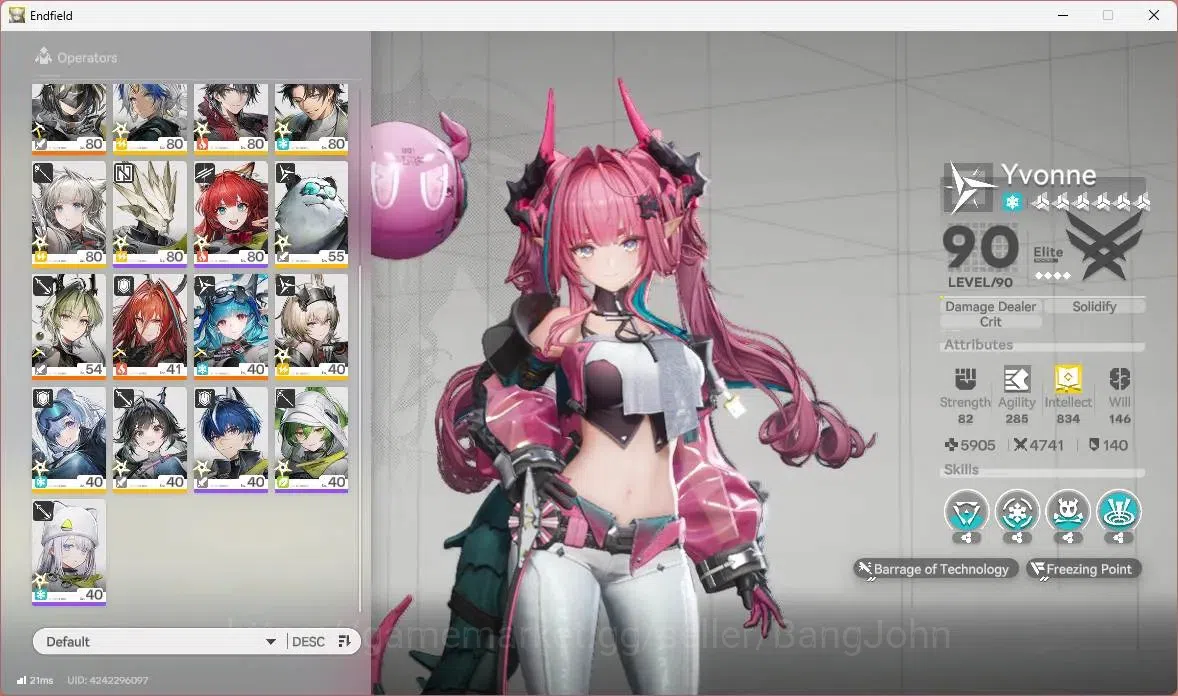
Task: Click the Cryo snowflake element icon by Yvonne
Action: pos(1012,202)
